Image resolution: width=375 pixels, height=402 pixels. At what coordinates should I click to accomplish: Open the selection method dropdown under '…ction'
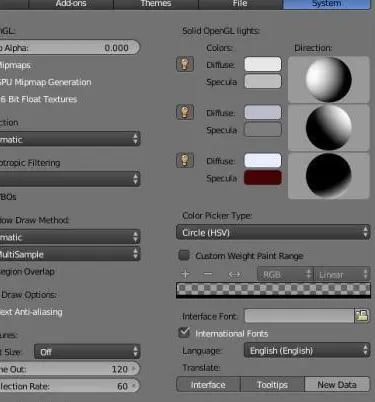pos(70,139)
